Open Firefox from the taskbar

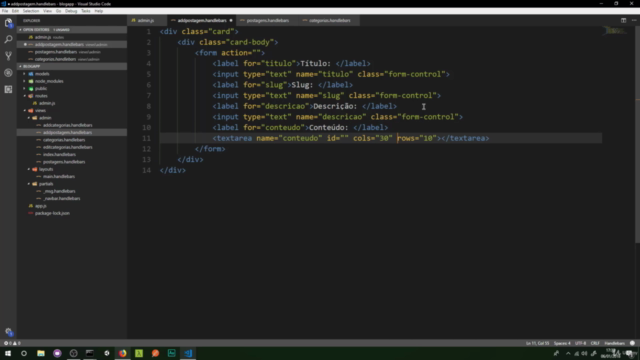pyautogui.click(x=122, y=353)
